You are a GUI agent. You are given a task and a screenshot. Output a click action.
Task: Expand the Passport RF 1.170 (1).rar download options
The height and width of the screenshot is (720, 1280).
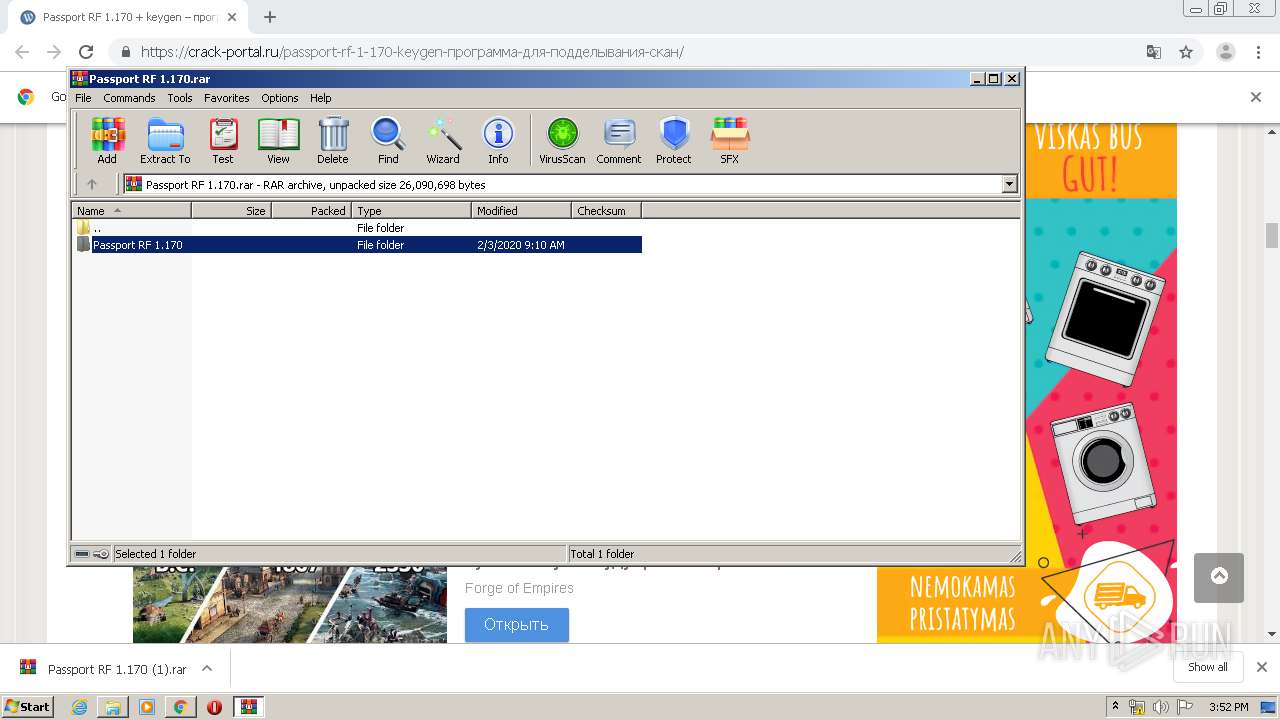click(207, 669)
